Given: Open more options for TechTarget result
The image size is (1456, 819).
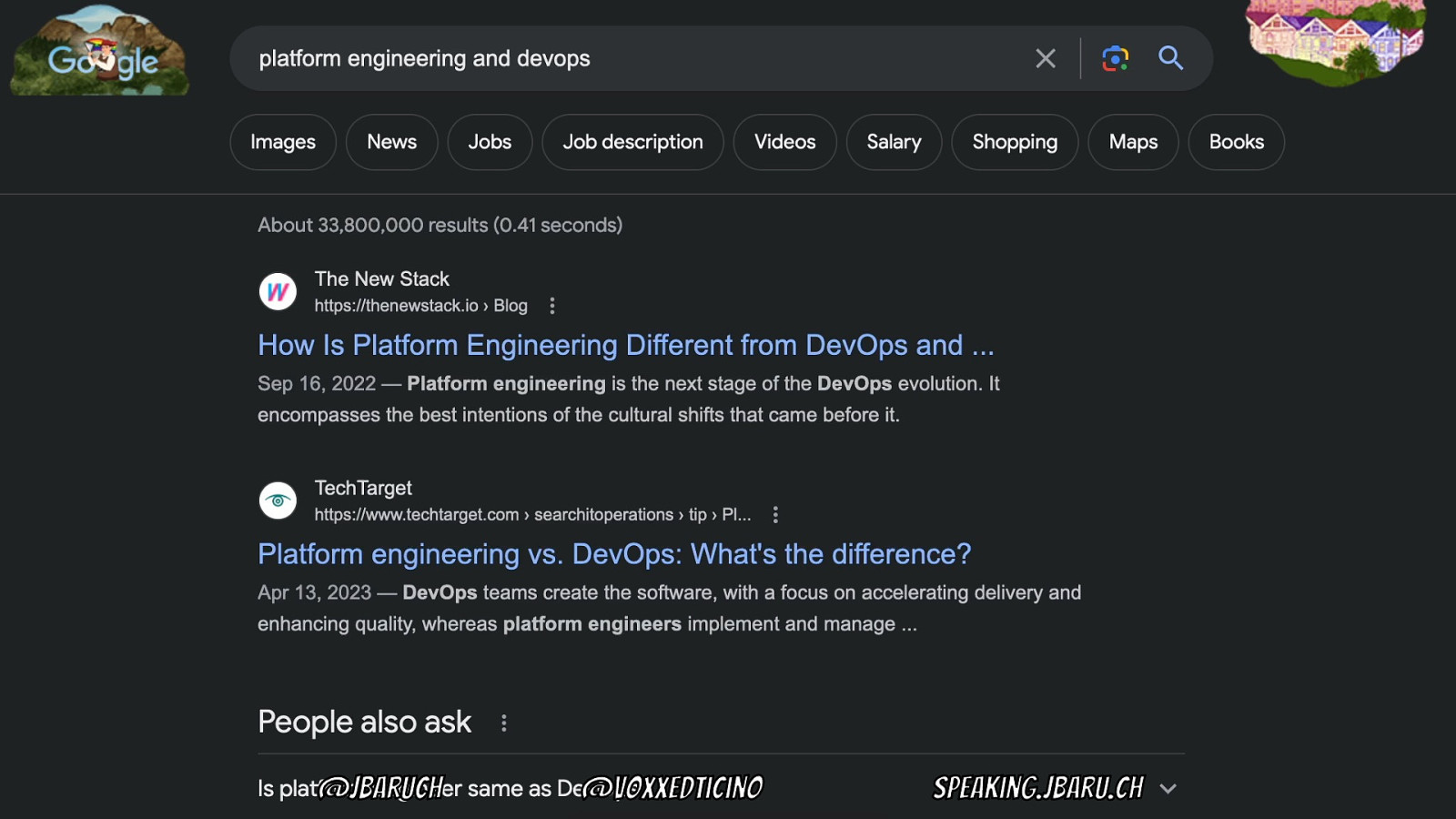Looking at the screenshot, I should point(775,515).
